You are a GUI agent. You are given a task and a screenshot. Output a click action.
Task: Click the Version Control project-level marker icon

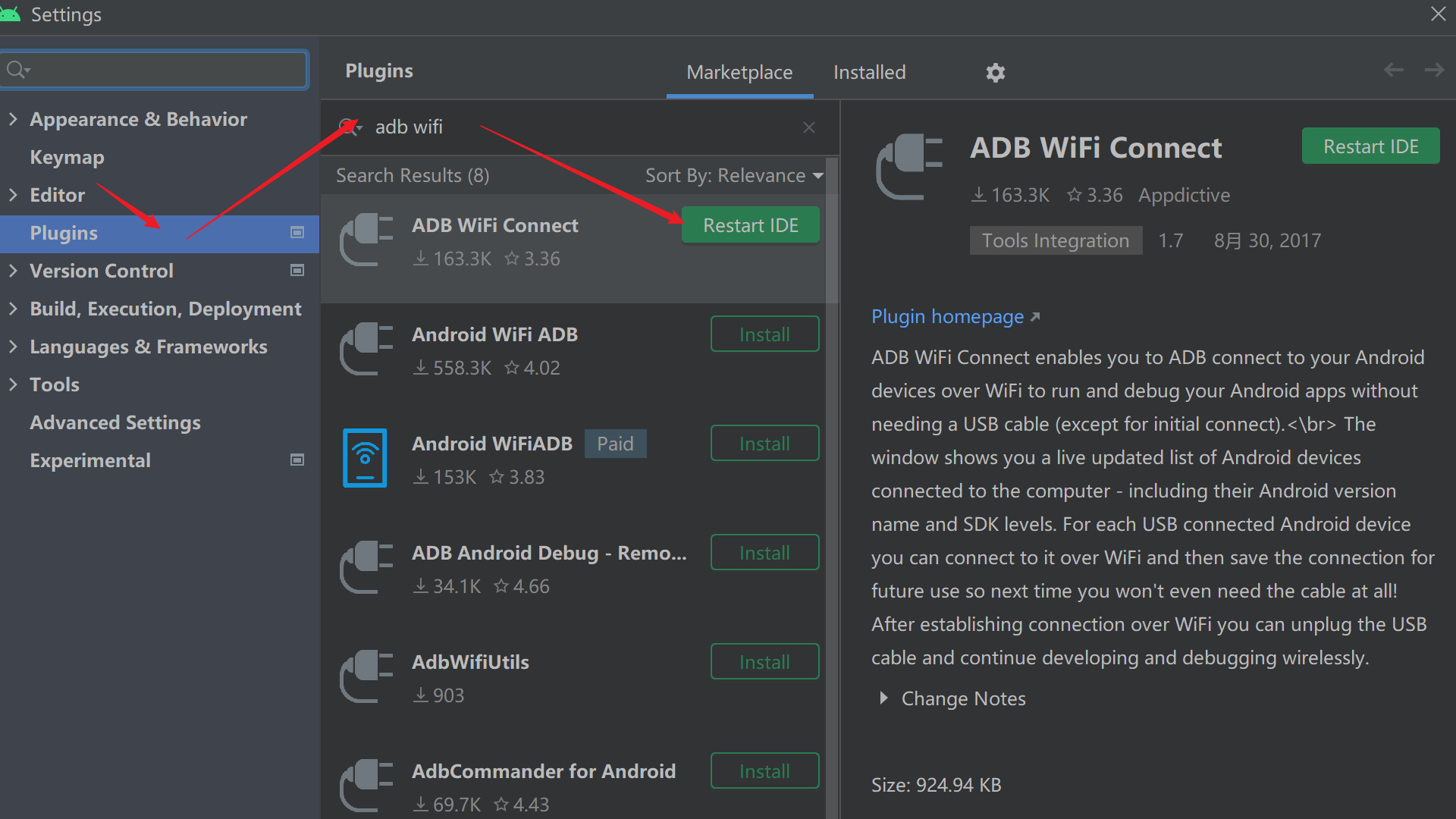[x=297, y=271]
